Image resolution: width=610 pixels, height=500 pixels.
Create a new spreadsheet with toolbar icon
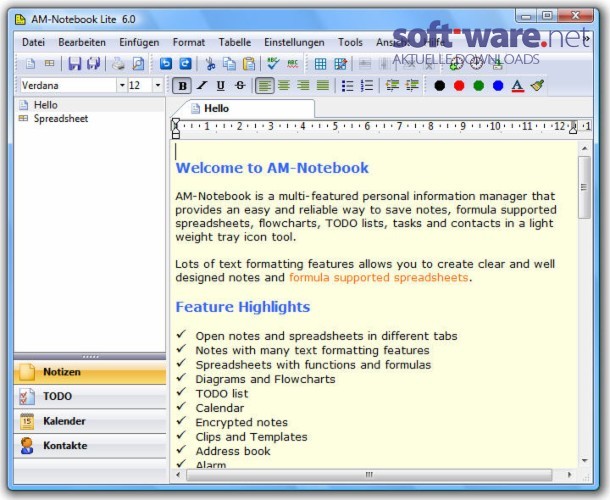(x=49, y=63)
